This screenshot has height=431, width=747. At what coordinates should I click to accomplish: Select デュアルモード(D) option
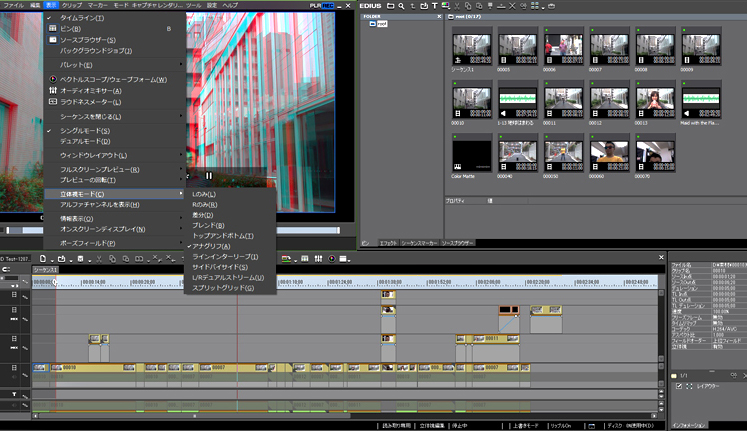click(x=114, y=141)
